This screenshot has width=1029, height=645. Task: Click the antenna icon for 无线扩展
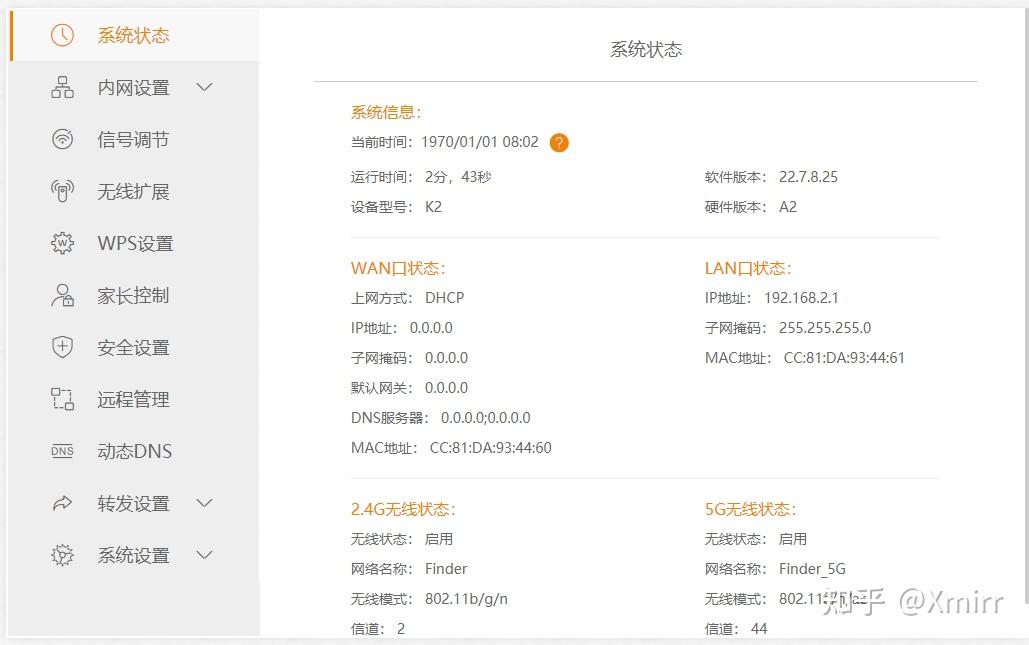click(62, 191)
